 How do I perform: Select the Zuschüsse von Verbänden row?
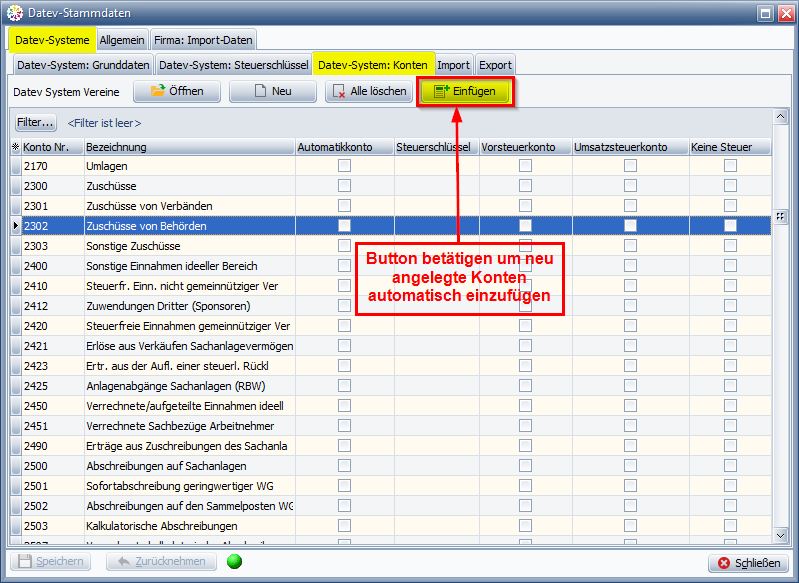[391, 206]
